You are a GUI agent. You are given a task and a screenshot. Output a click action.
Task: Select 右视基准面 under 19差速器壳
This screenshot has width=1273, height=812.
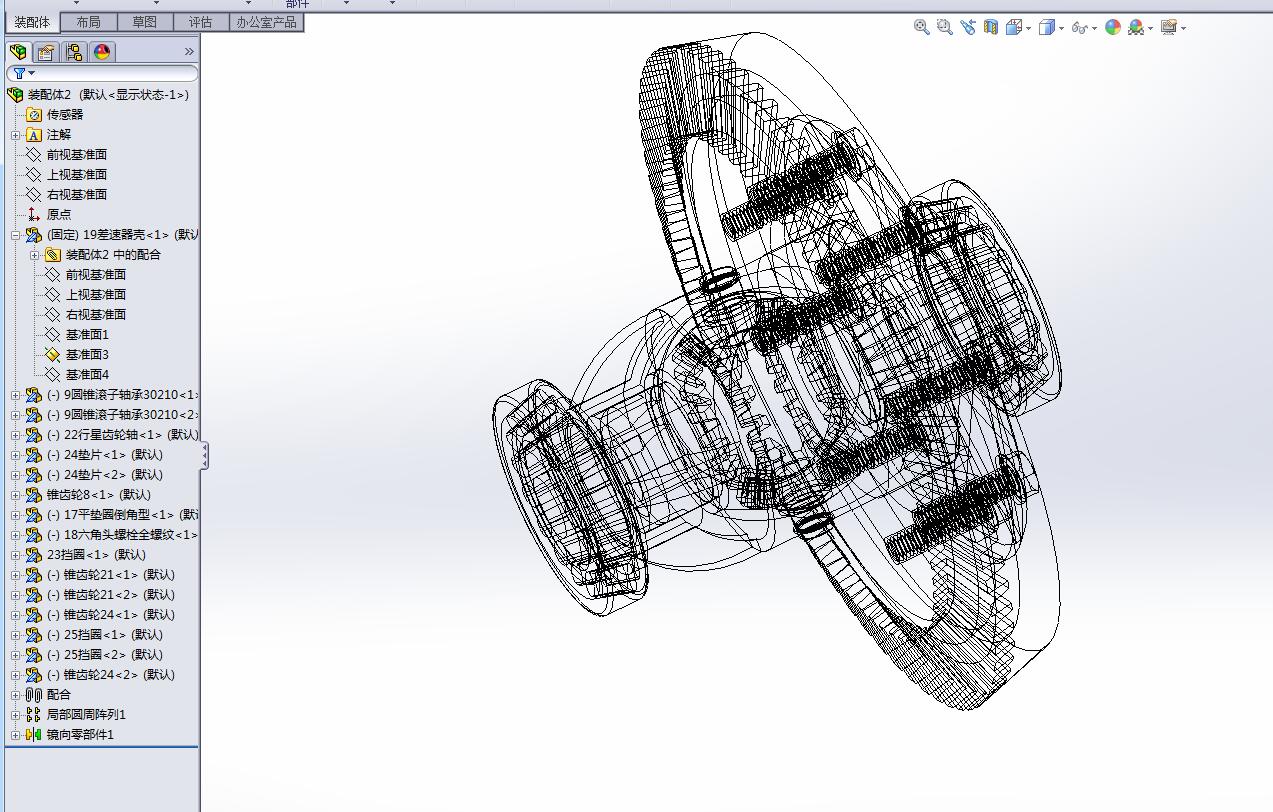click(x=95, y=314)
